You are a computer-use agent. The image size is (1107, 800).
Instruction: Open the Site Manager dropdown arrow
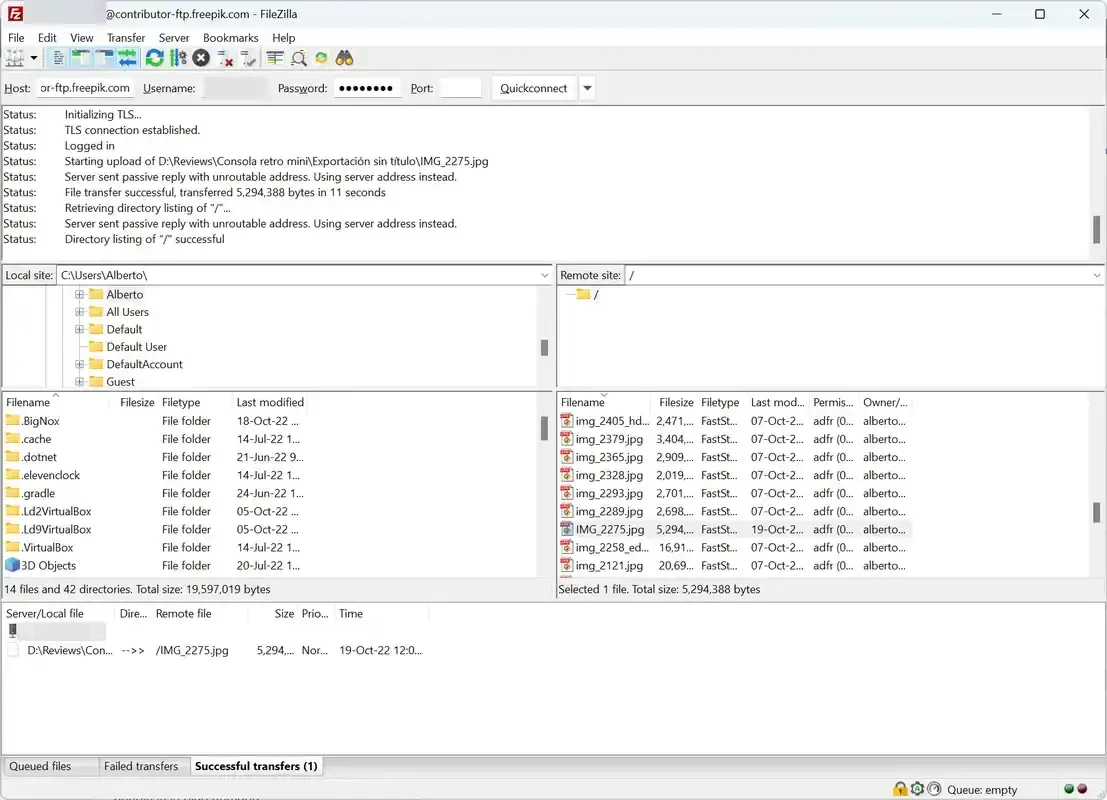(33, 59)
